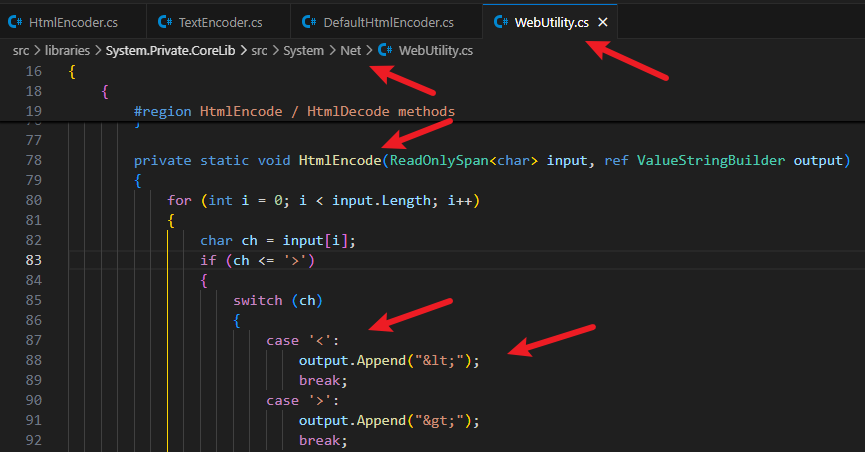Click the C# icon on HtmlEncoder.cs tab
The height and width of the screenshot is (452, 865).
click(15, 22)
